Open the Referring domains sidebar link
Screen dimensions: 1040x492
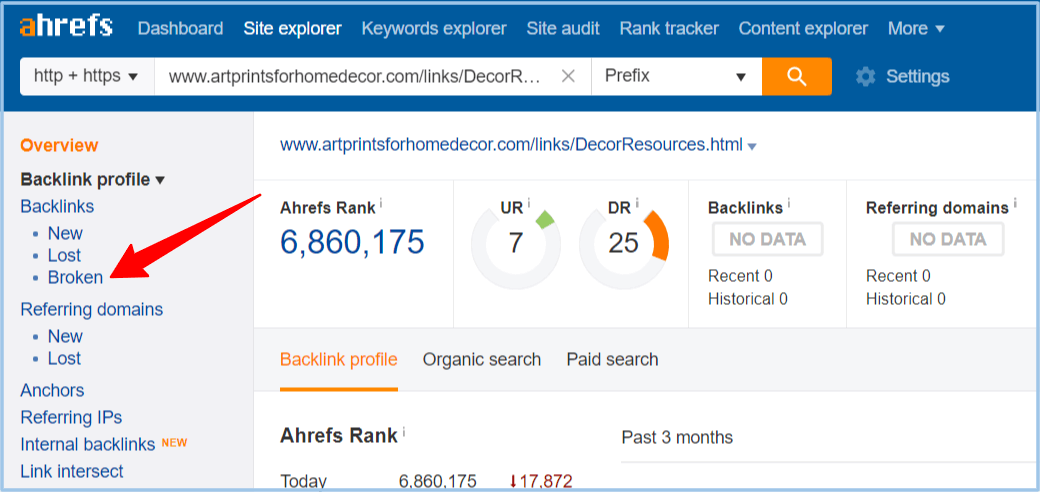[x=92, y=309]
